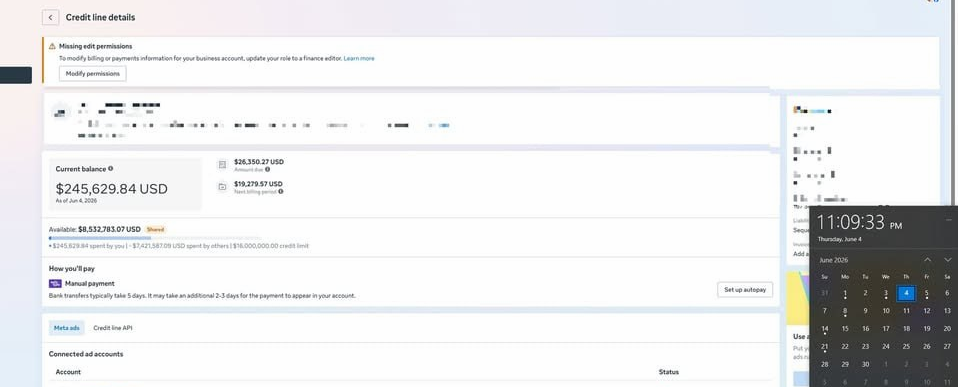
Task: Click the As of Jun 4, 2026 date note
Action: (x=76, y=201)
